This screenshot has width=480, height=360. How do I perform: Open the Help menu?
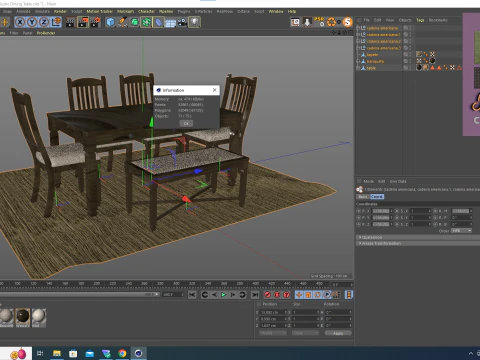click(292, 11)
